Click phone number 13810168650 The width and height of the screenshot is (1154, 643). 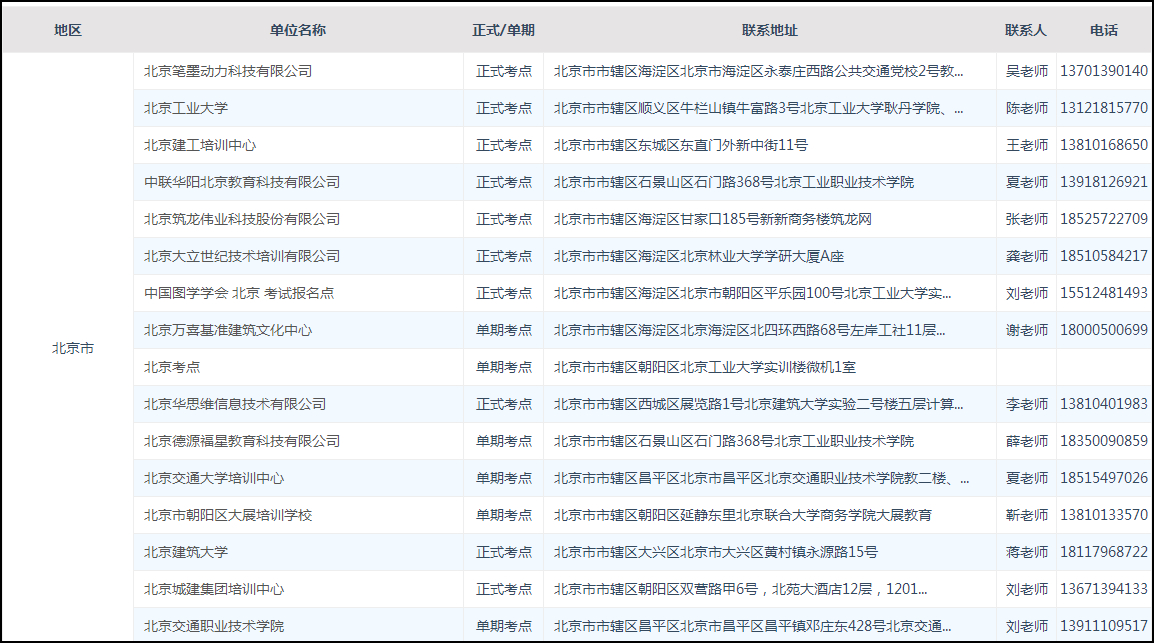point(1104,145)
